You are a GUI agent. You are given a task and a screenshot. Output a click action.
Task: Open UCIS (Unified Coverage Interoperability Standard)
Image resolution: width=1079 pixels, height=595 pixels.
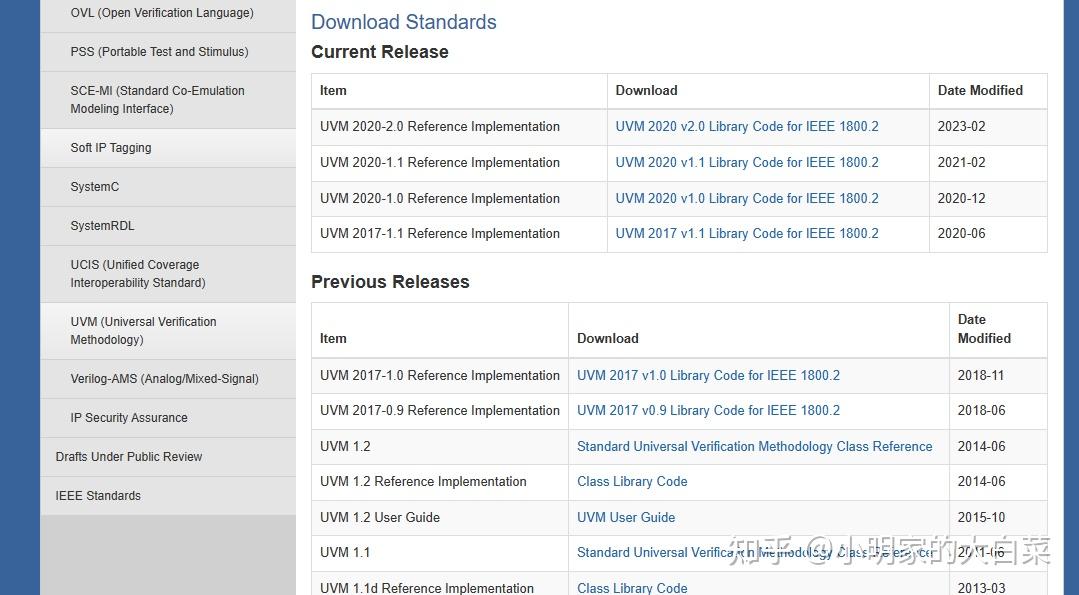[x=137, y=274]
